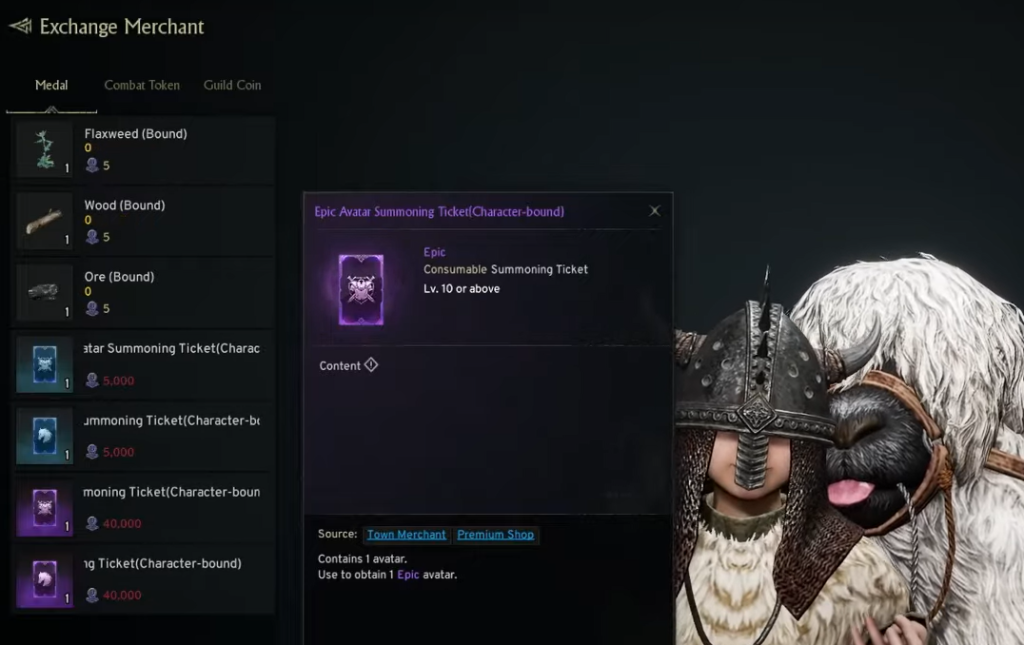Expand the Content diamond icon
This screenshot has height=645, width=1024.
point(371,365)
